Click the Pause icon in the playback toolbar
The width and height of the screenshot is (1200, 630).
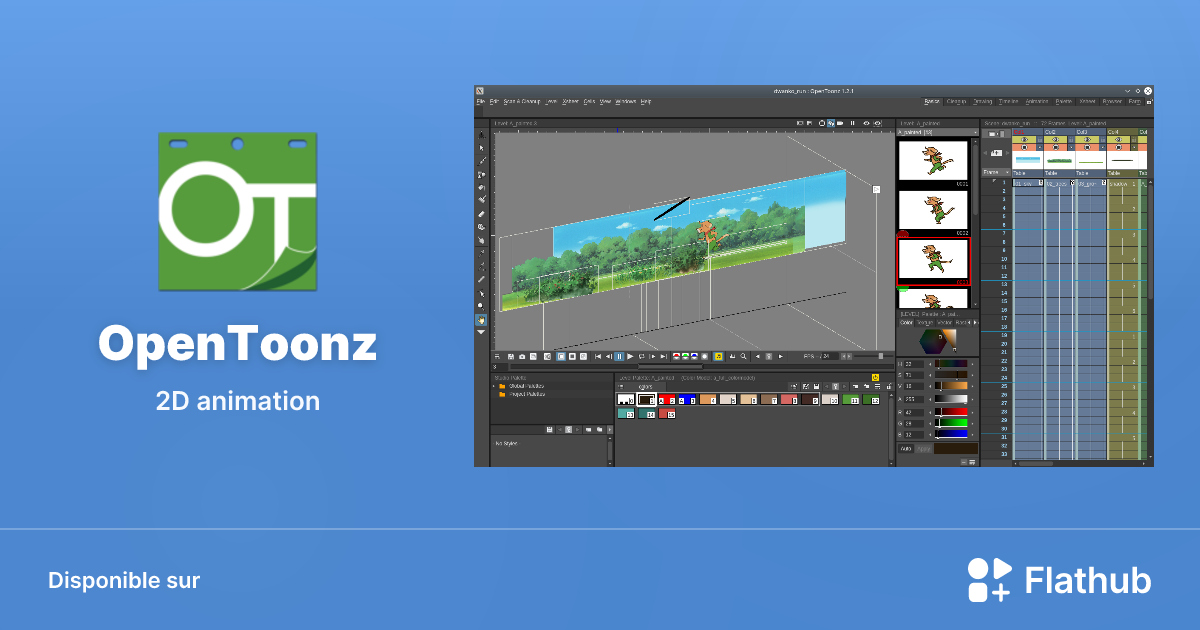click(x=618, y=355)
